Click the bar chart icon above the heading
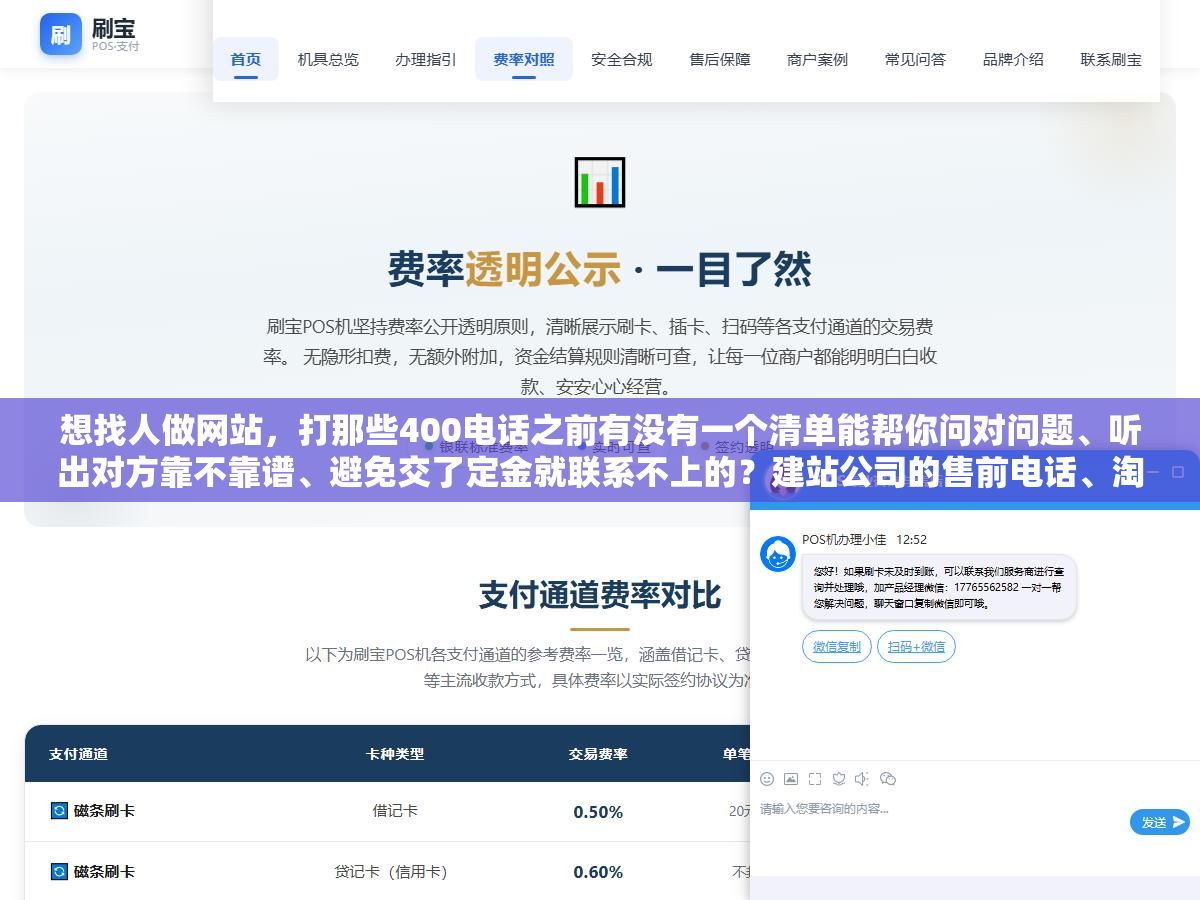The height and width of the screenshot is (900, 1200). 600,182
